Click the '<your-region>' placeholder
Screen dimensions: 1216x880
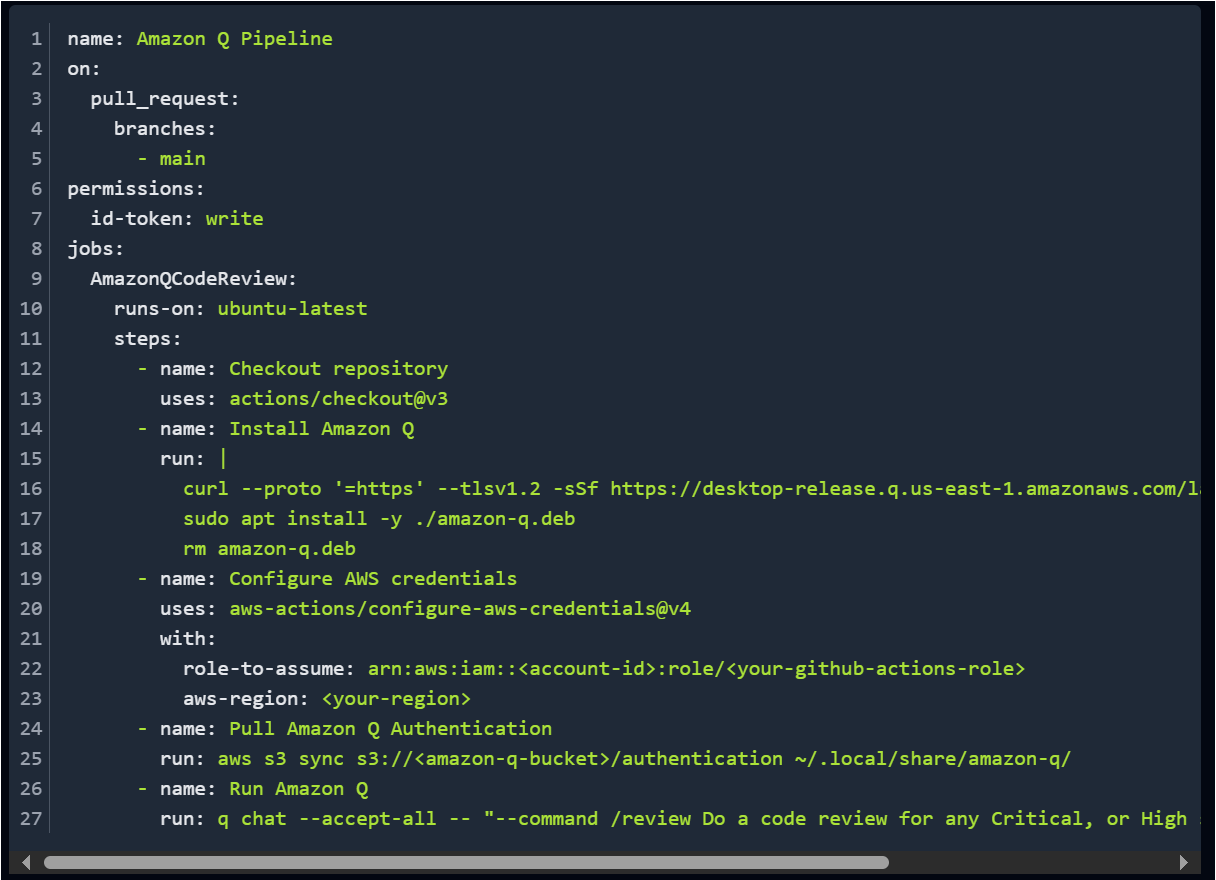397,699
